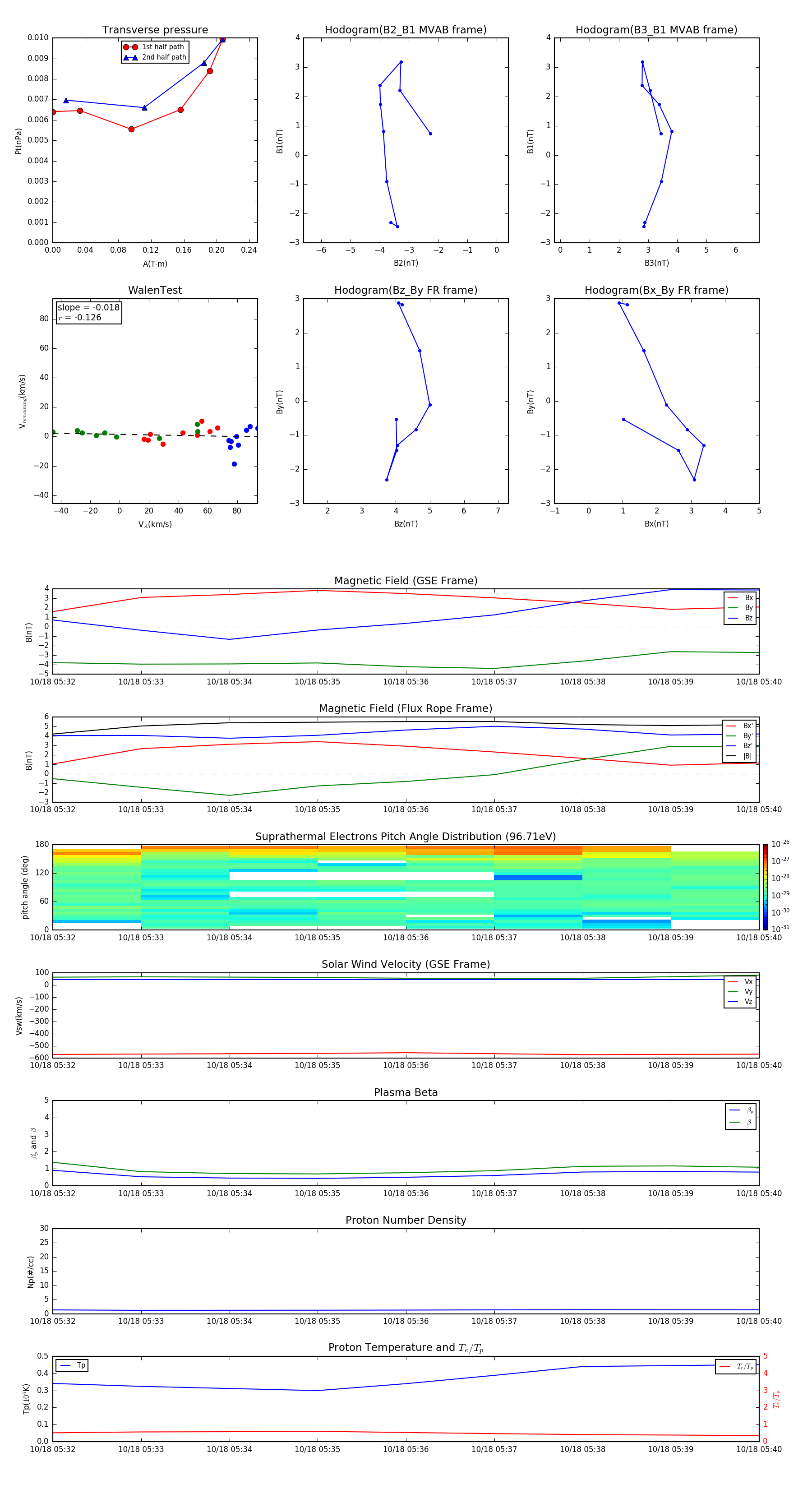Viewport: 812px width, 1489px height.
Task: Click the 'Tp(10^6K)' axis label
Action: (26, 1399)
